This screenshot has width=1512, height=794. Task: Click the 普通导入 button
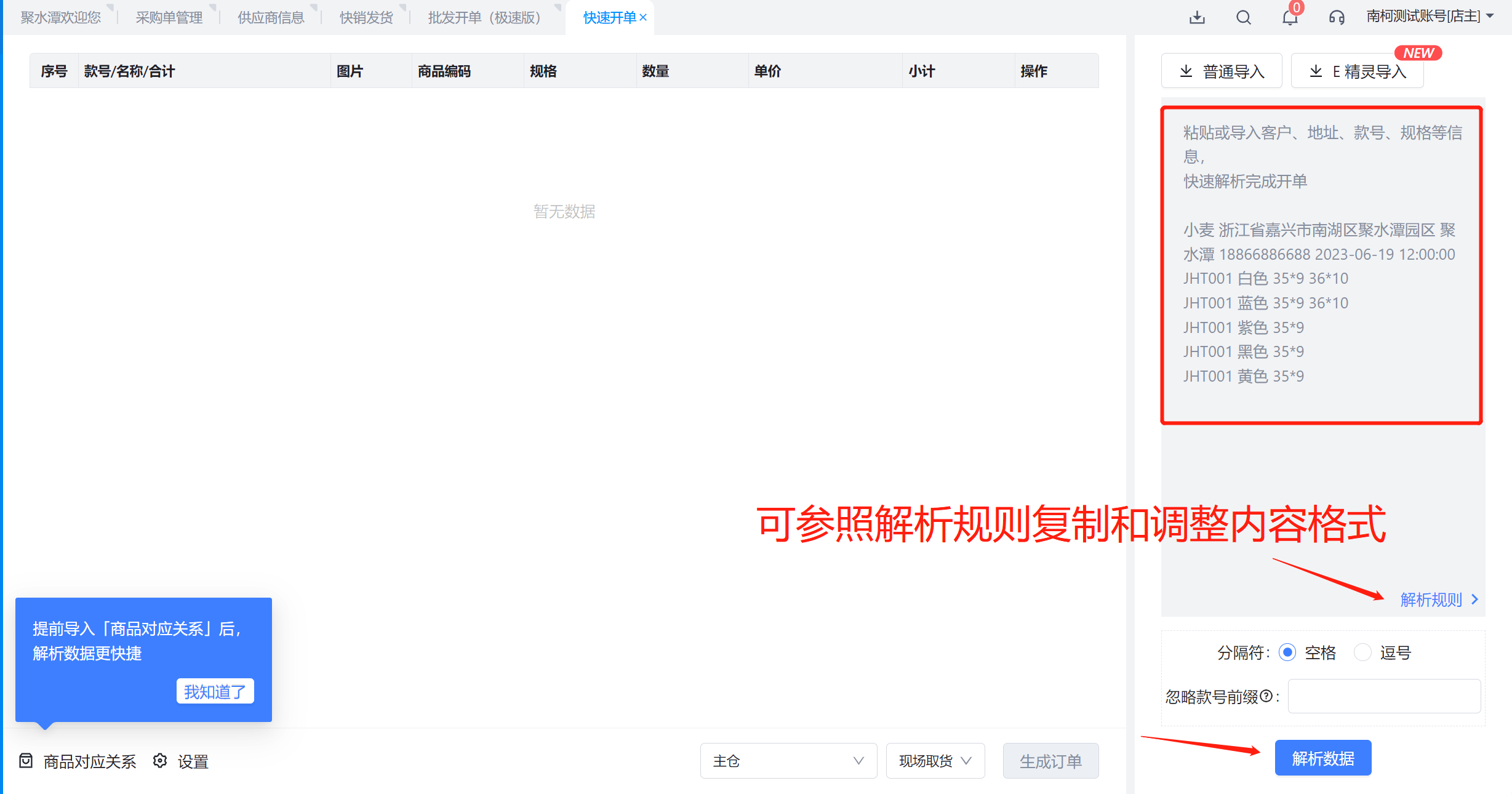tap(1221, 71)
